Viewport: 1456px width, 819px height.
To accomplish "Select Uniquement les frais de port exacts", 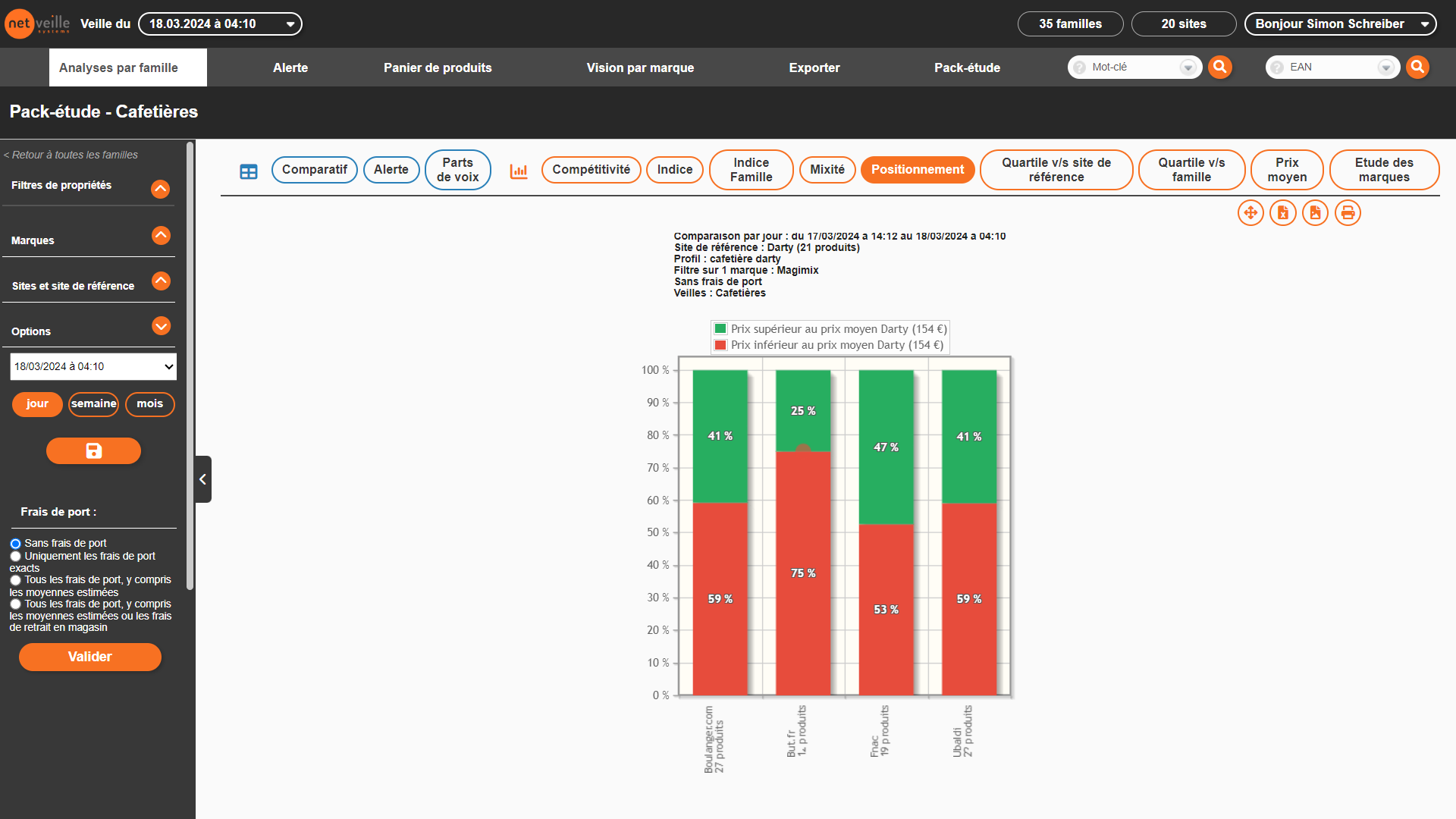I will (15, 557).
